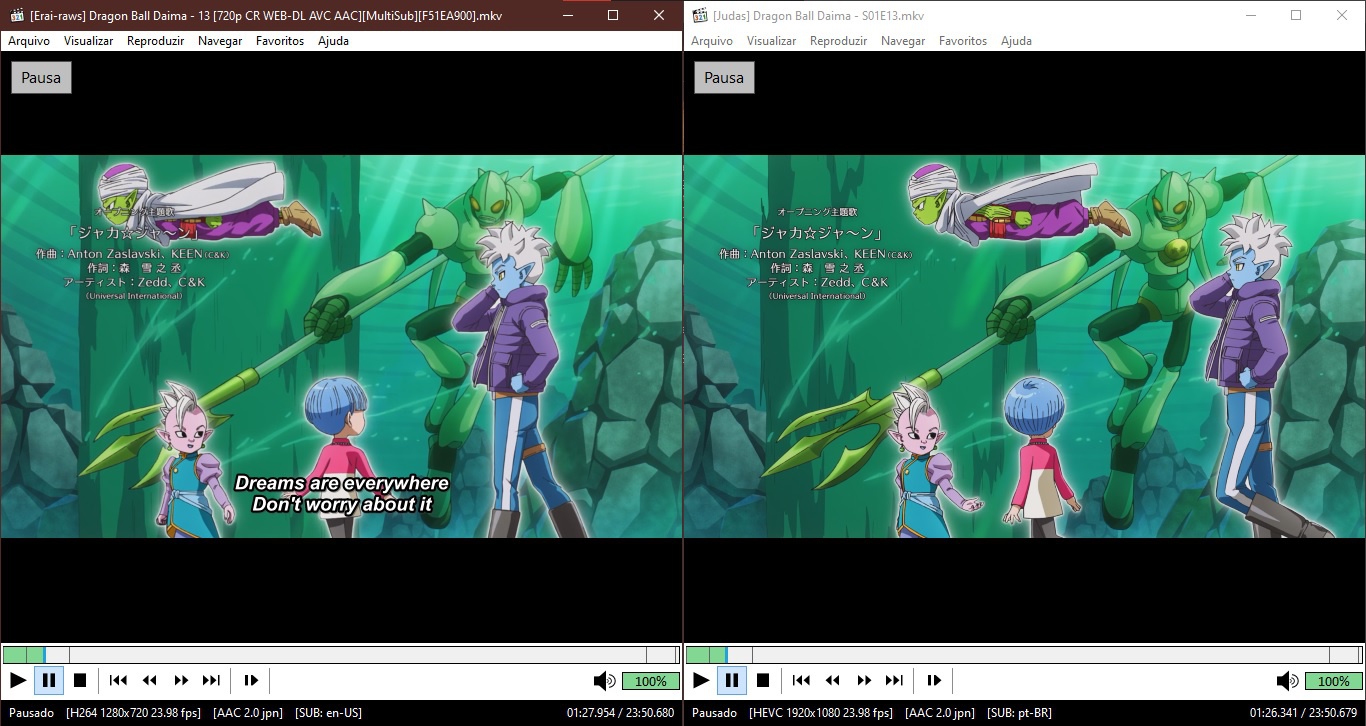This screenshot has width=1366, height=726.
Task: Open the Visualizar menu in the Erai-raws window
Action: (x=89, y=41)
